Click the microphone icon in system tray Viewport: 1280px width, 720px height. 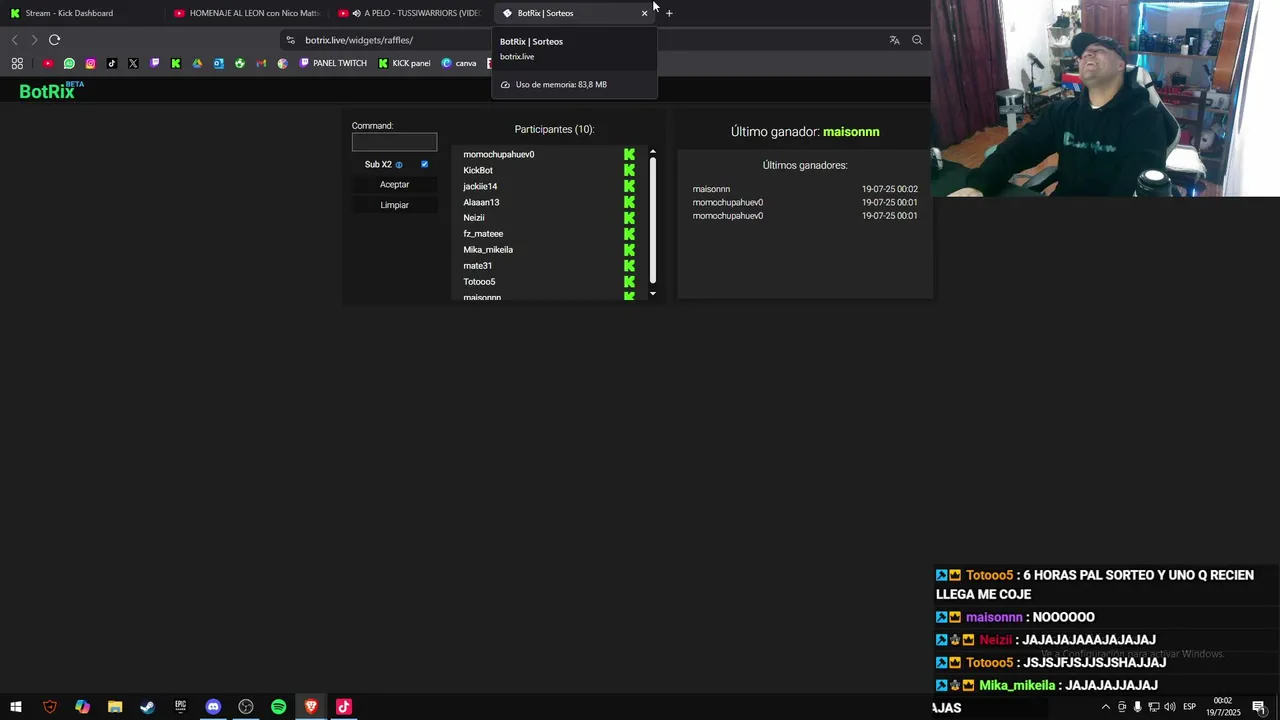tap(1137, 707)
